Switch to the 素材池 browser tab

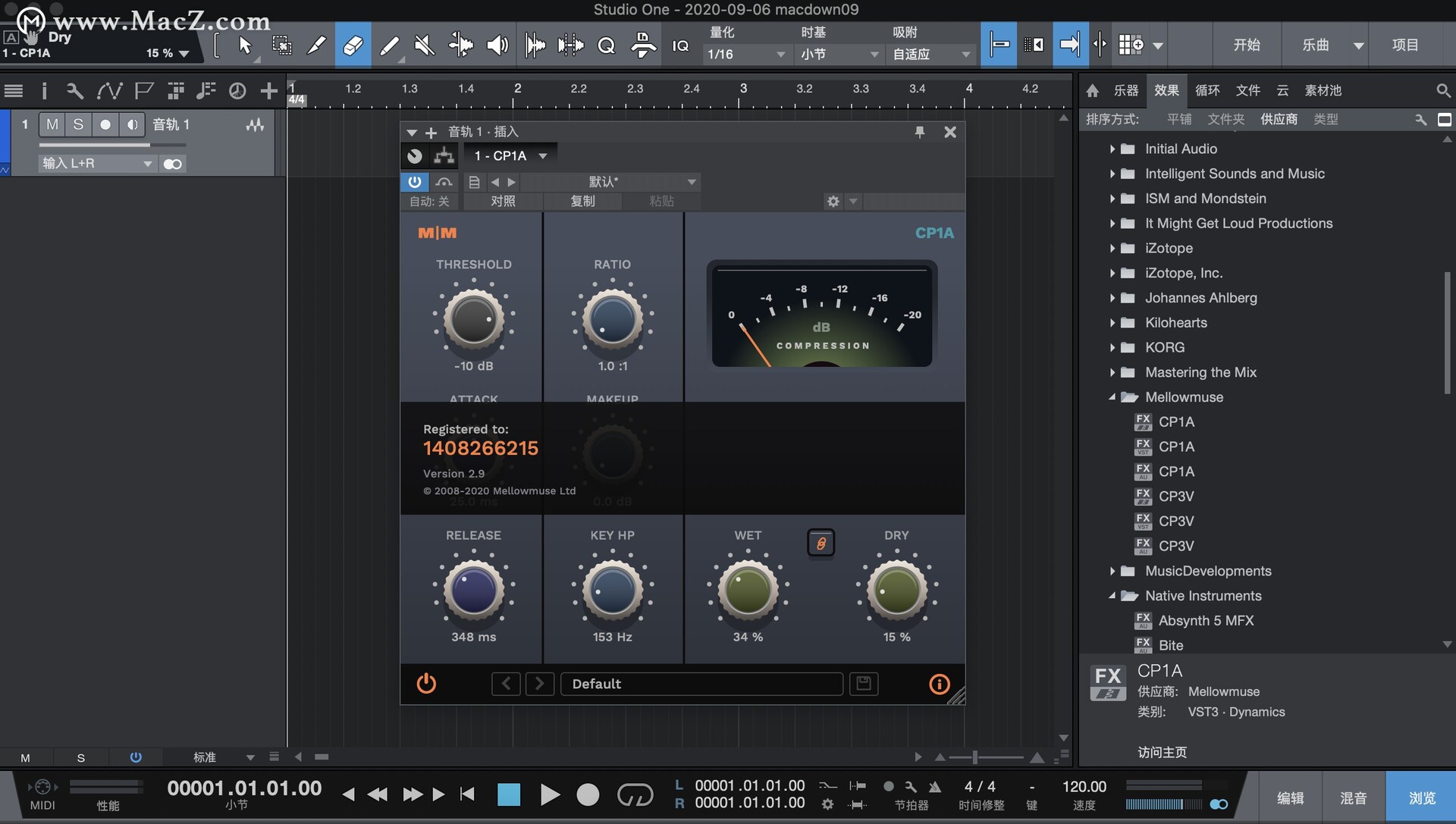pyautogui.click(x=1323, y=91)
